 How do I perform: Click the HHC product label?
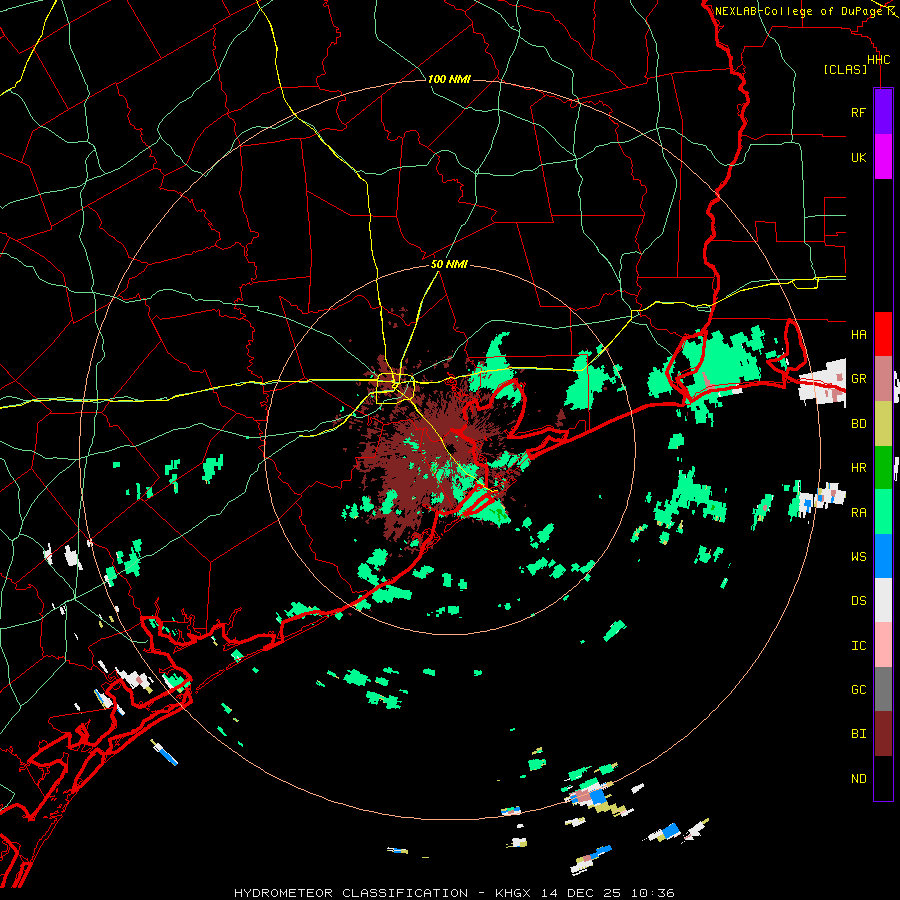coord(878,60)
